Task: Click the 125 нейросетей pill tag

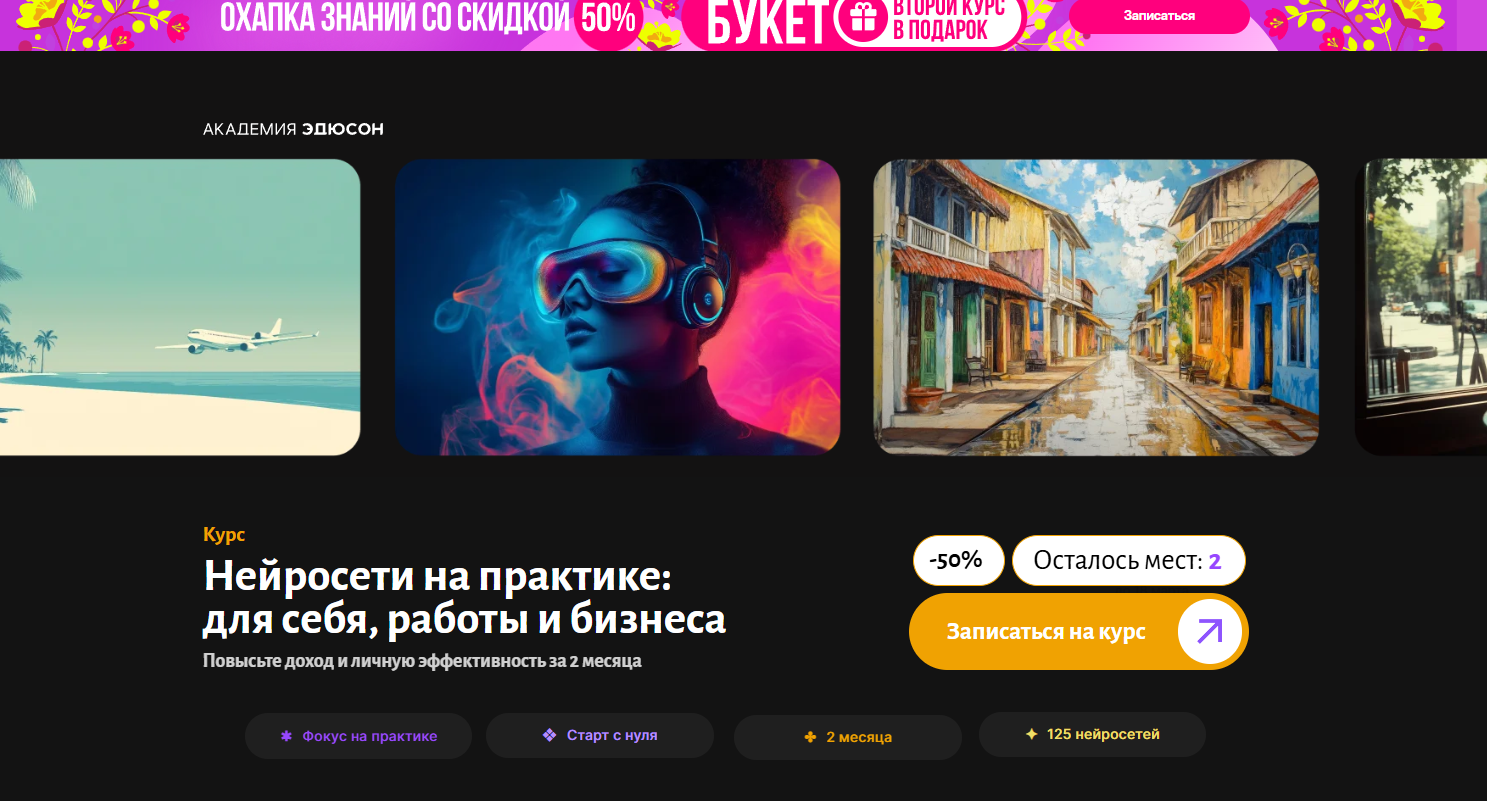Action: [x=1092, y=734]
